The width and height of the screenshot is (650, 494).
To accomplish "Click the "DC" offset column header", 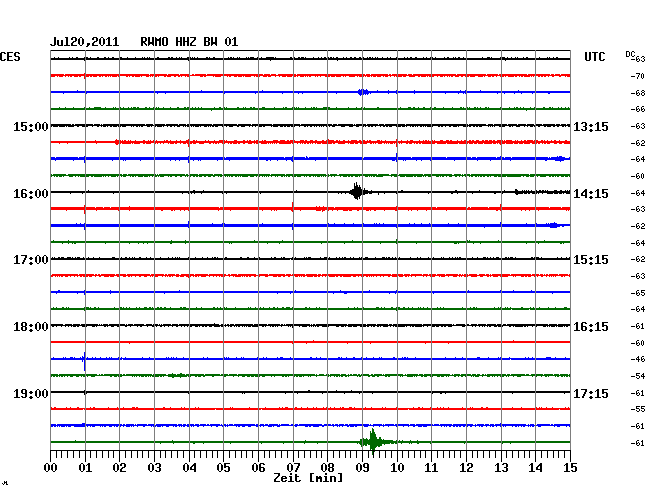I will tap(630, 54).
